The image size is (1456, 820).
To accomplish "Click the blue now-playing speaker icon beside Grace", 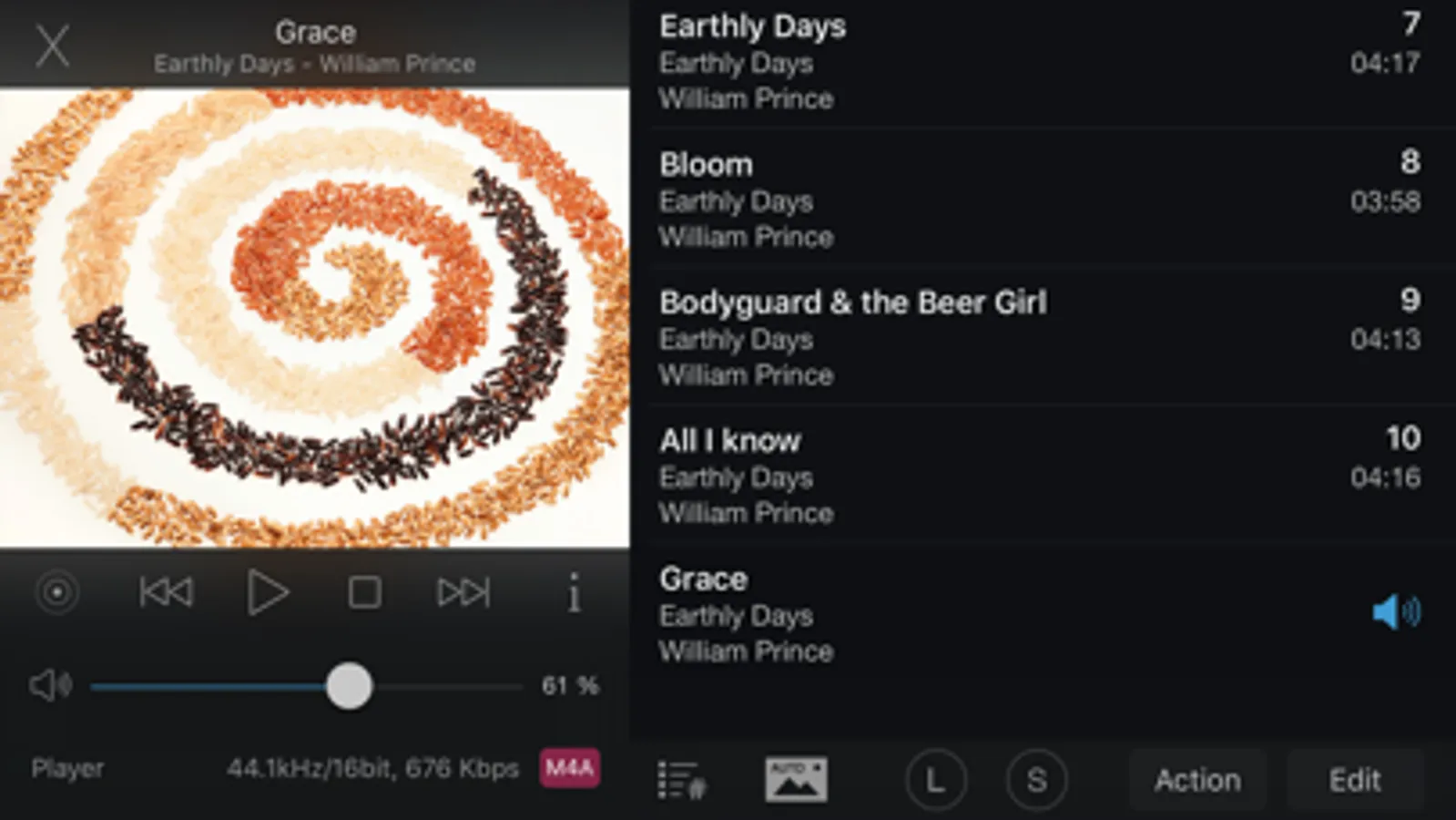I will [1396, 611].
